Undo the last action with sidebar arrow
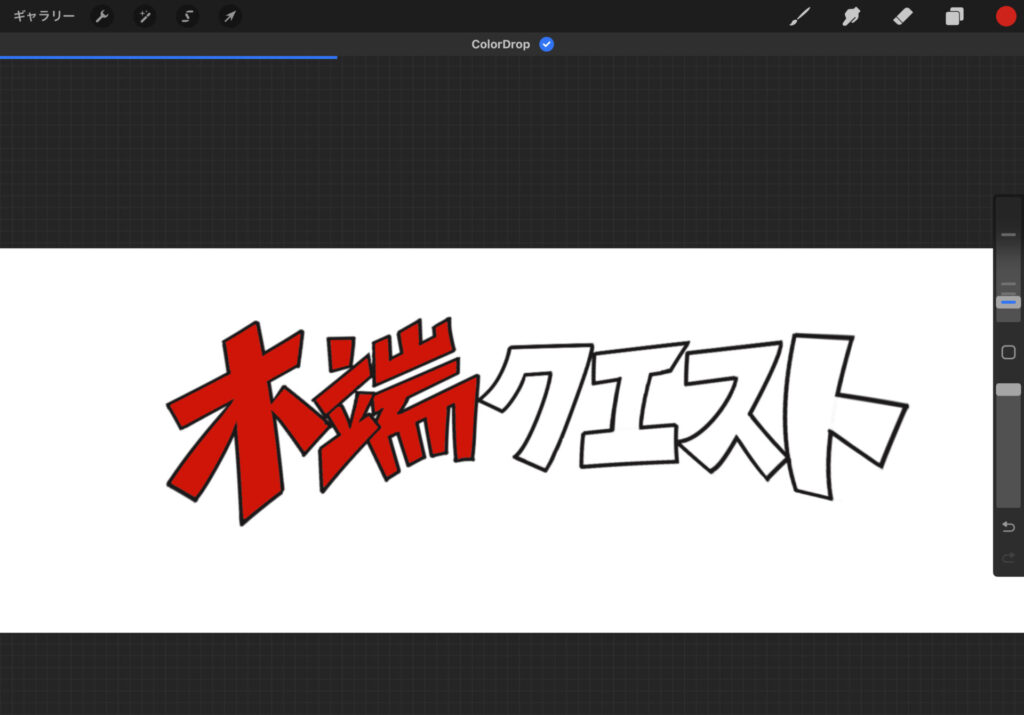Screen dimensions: 1024x715 (1008, 526)
